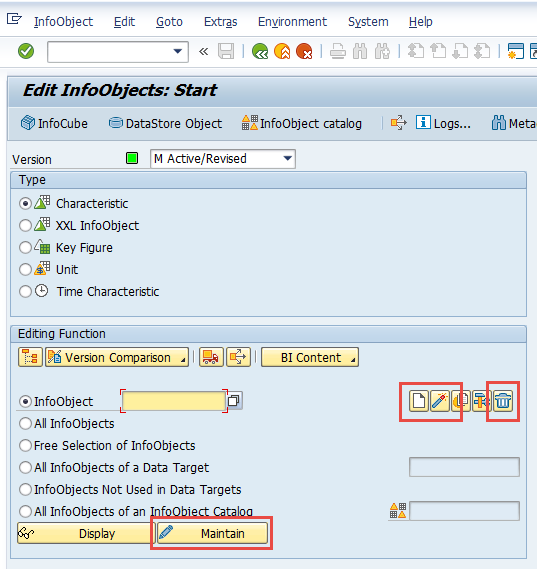Open the Environment menu

tap(292, 22)
